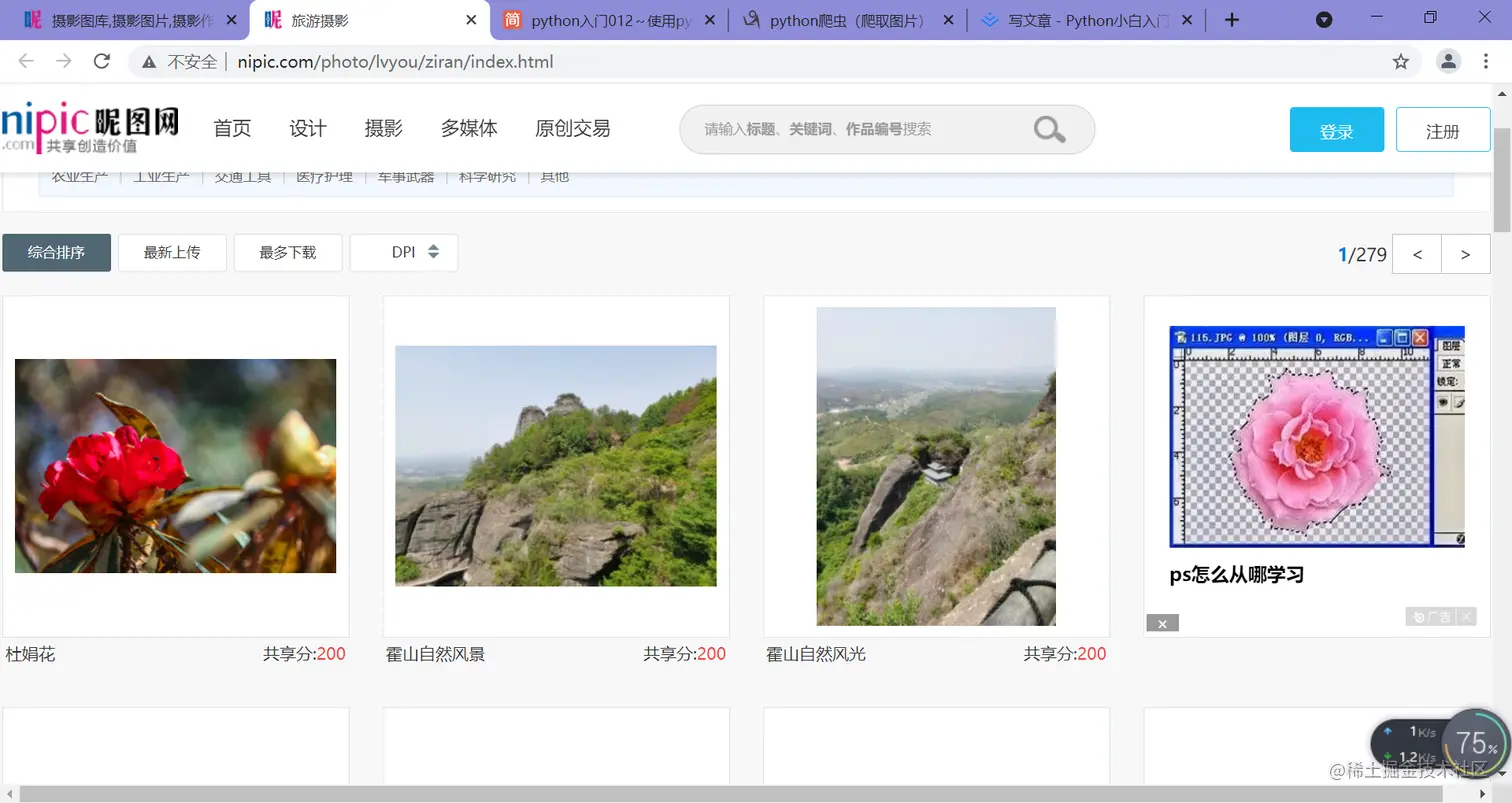The width and height of the screenshot is (1512, 803).
Task: Restore down the browser window
Action: (1430, 17)
